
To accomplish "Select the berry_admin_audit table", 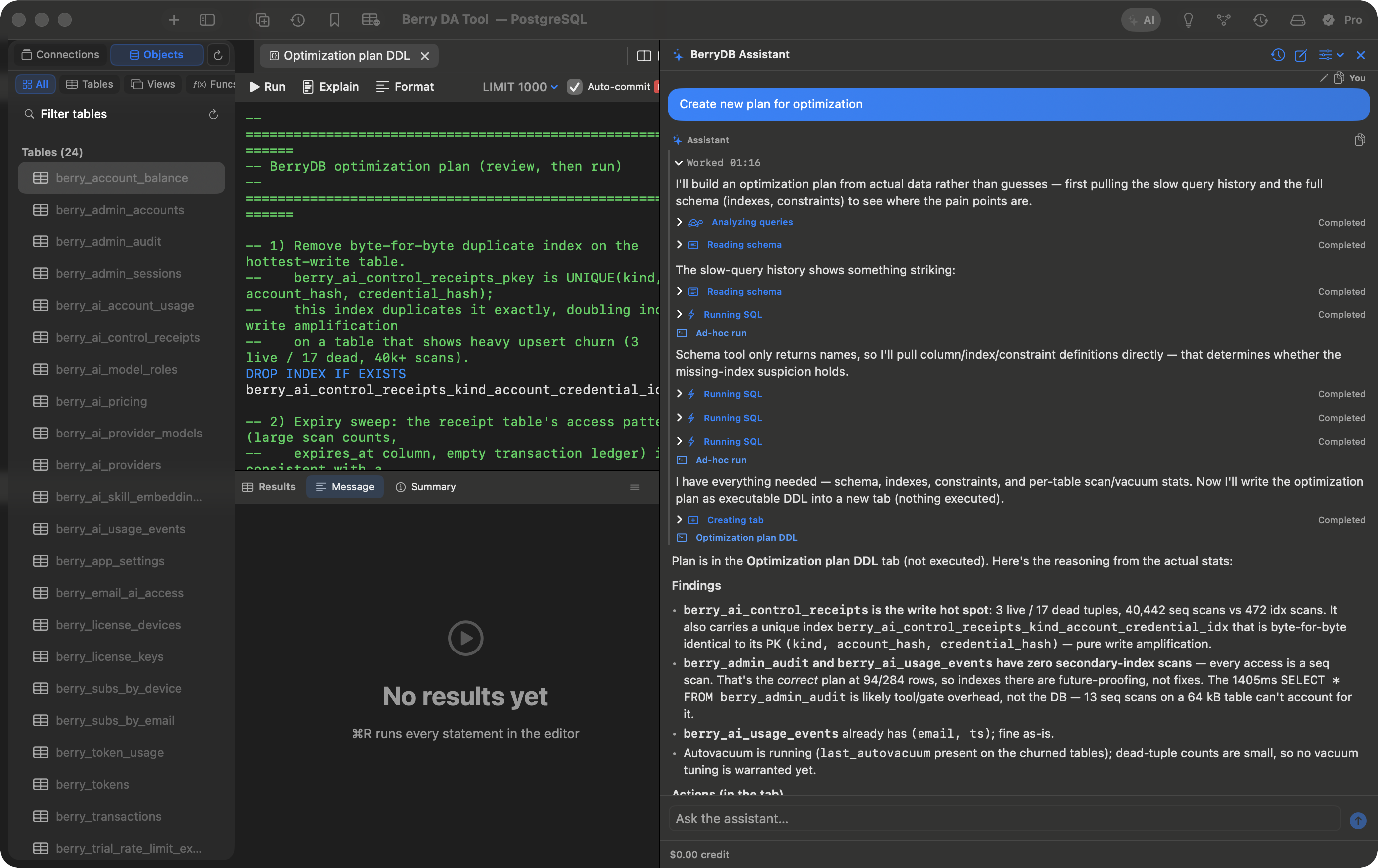I will (121, 241).
